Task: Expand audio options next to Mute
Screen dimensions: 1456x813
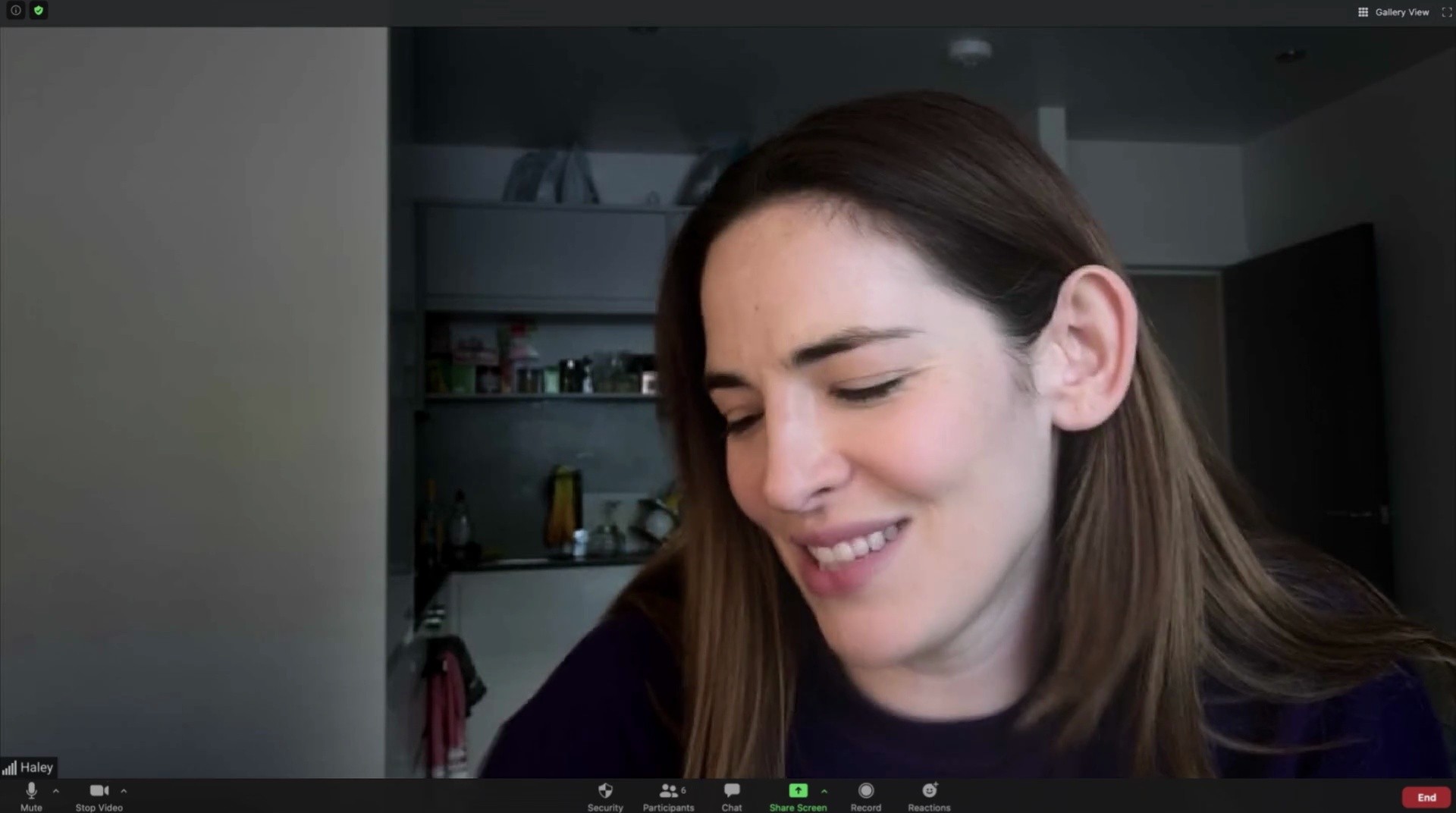Action: coord(56,791)
